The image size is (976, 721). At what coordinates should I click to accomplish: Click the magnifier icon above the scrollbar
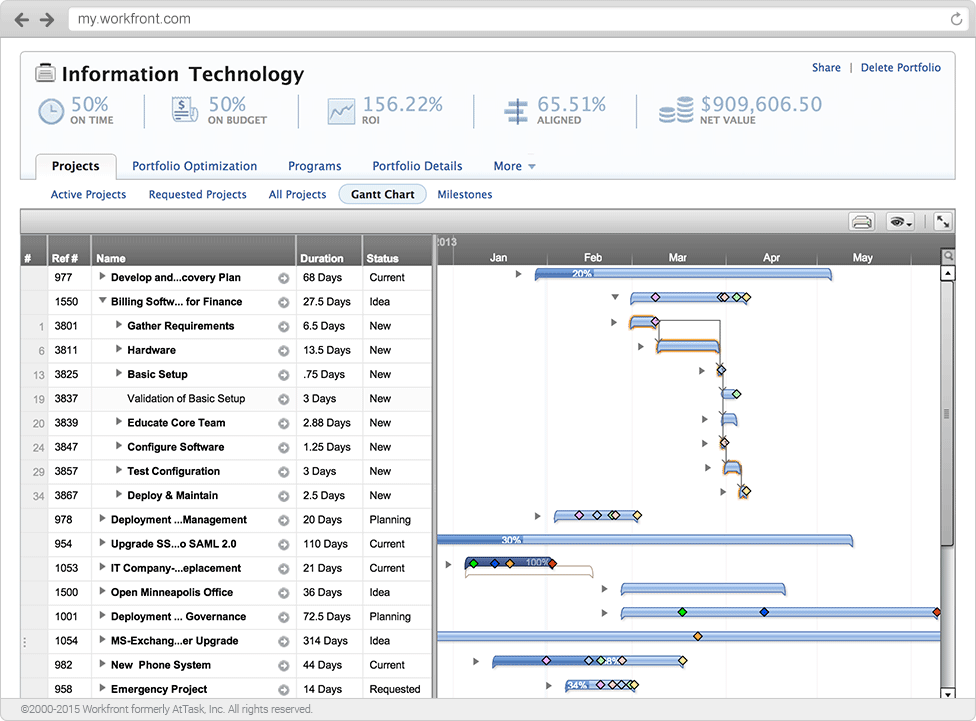(x=948, y=256)
